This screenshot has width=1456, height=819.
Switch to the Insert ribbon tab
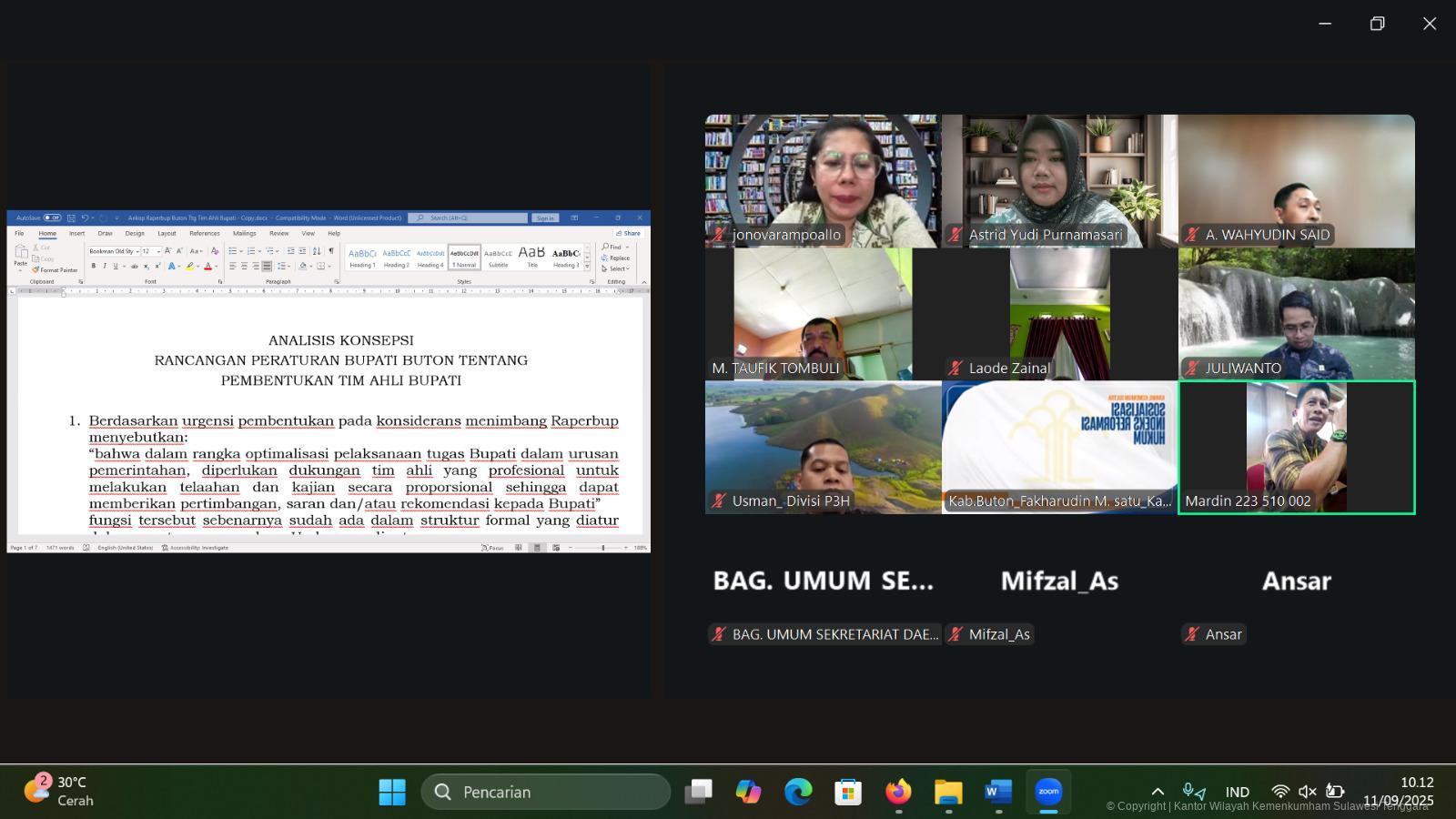point(76,234)
